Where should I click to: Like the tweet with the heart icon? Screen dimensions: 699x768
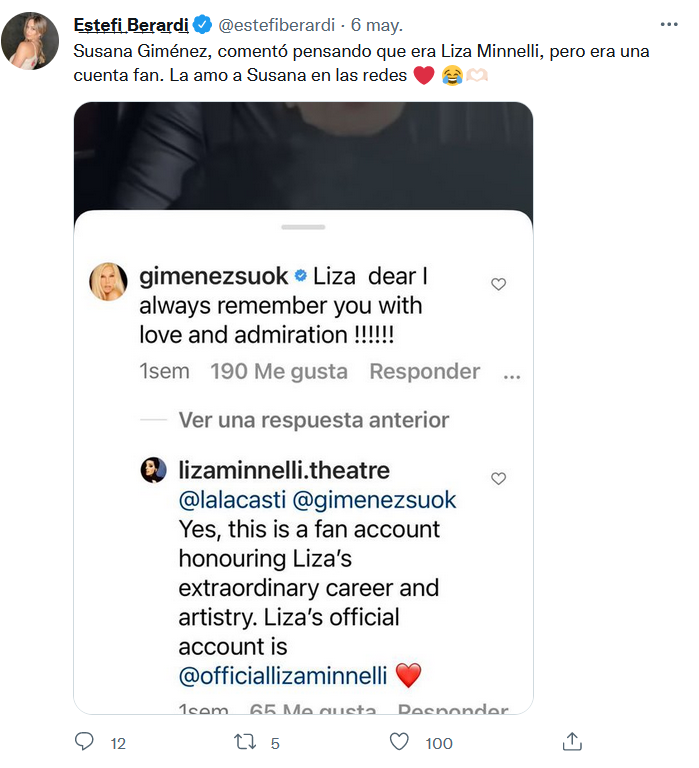coord(399,742)
